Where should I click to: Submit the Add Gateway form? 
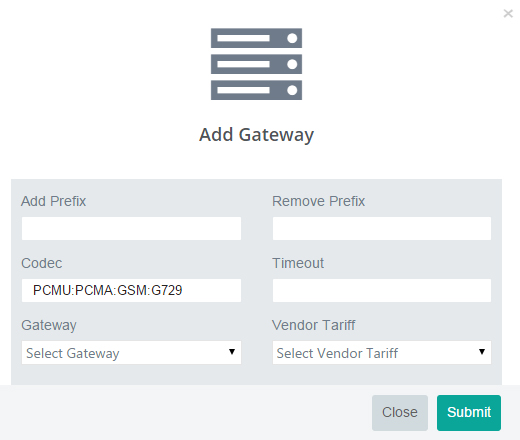pos(469,413)
